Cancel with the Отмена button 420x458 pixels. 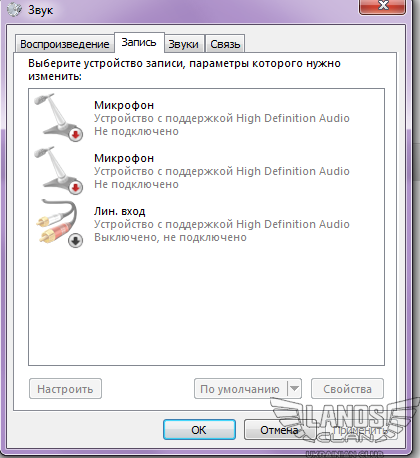(x=279, y=430)
